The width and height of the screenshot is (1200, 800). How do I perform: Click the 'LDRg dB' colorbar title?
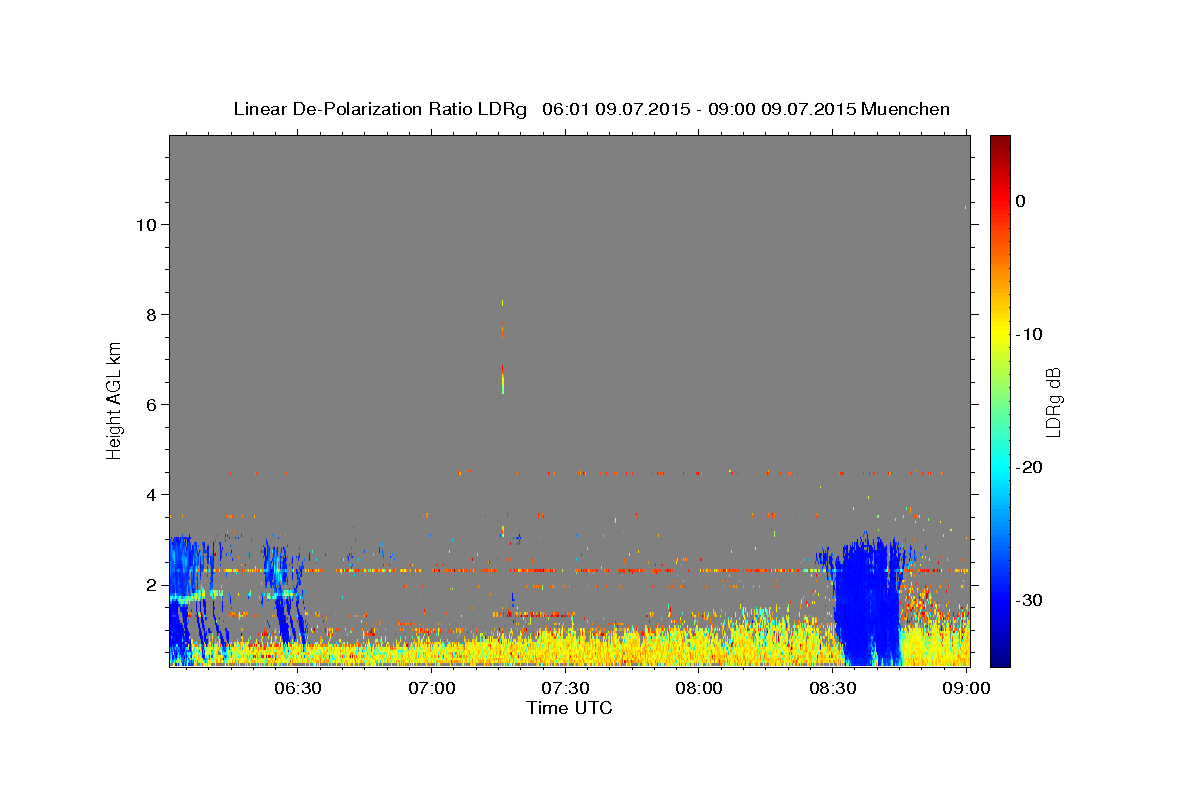pos(1053,400)
